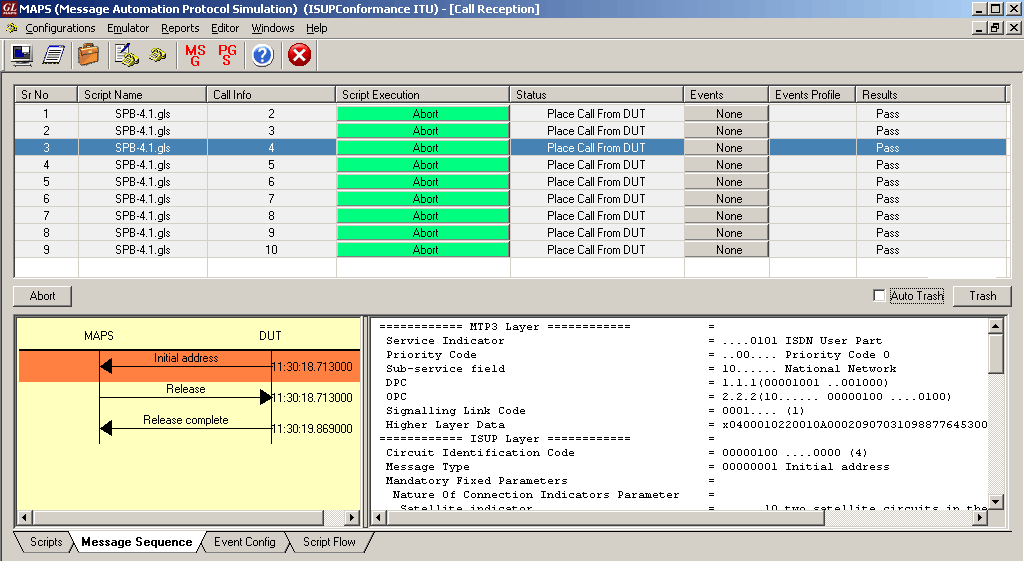Click Events None button in selected row 3
This screenshot has width=1024, height=561.
pos(726,148)
